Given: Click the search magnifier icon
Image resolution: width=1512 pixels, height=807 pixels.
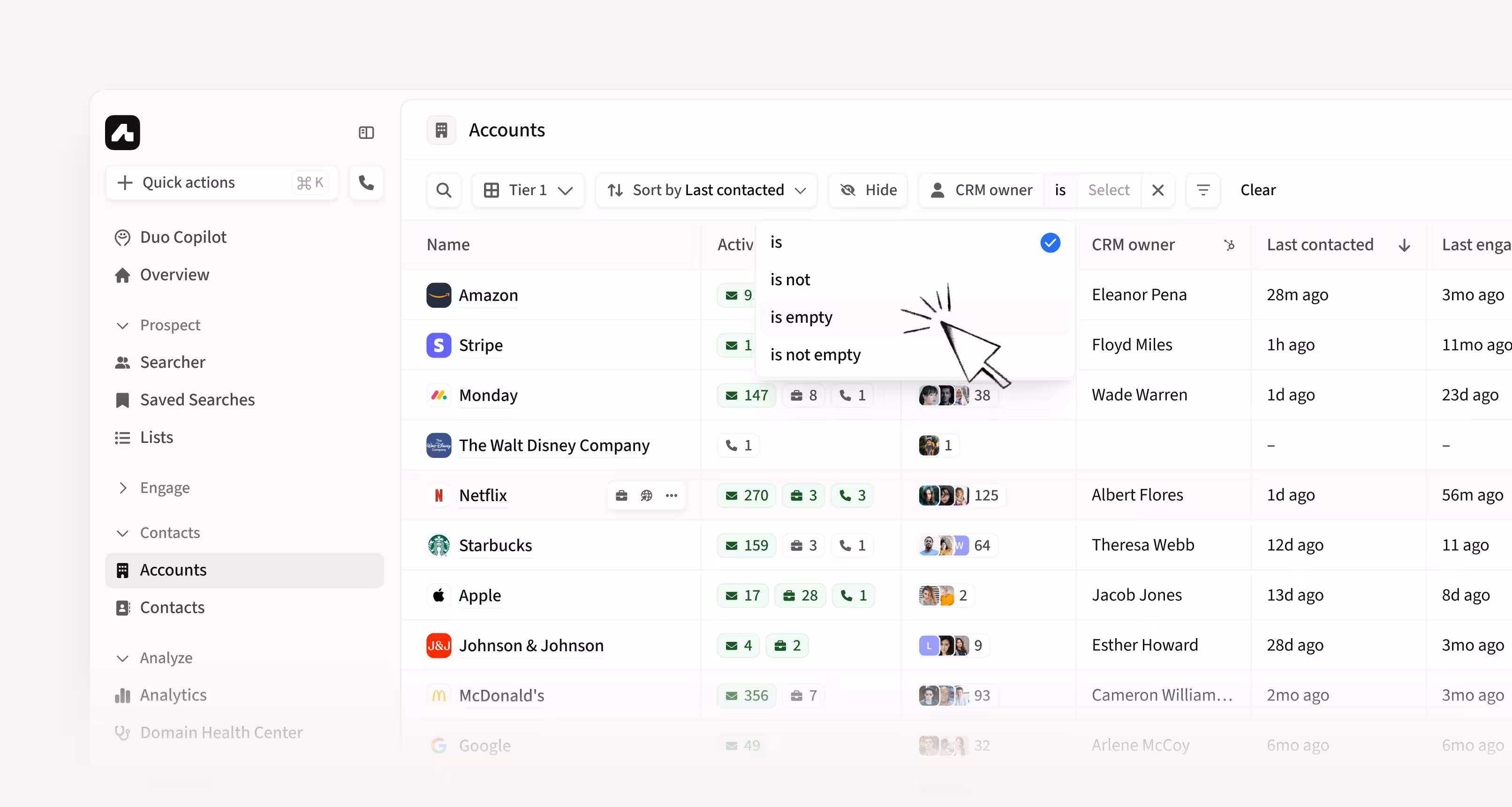Looking at the screenshot, I should 444,190.
